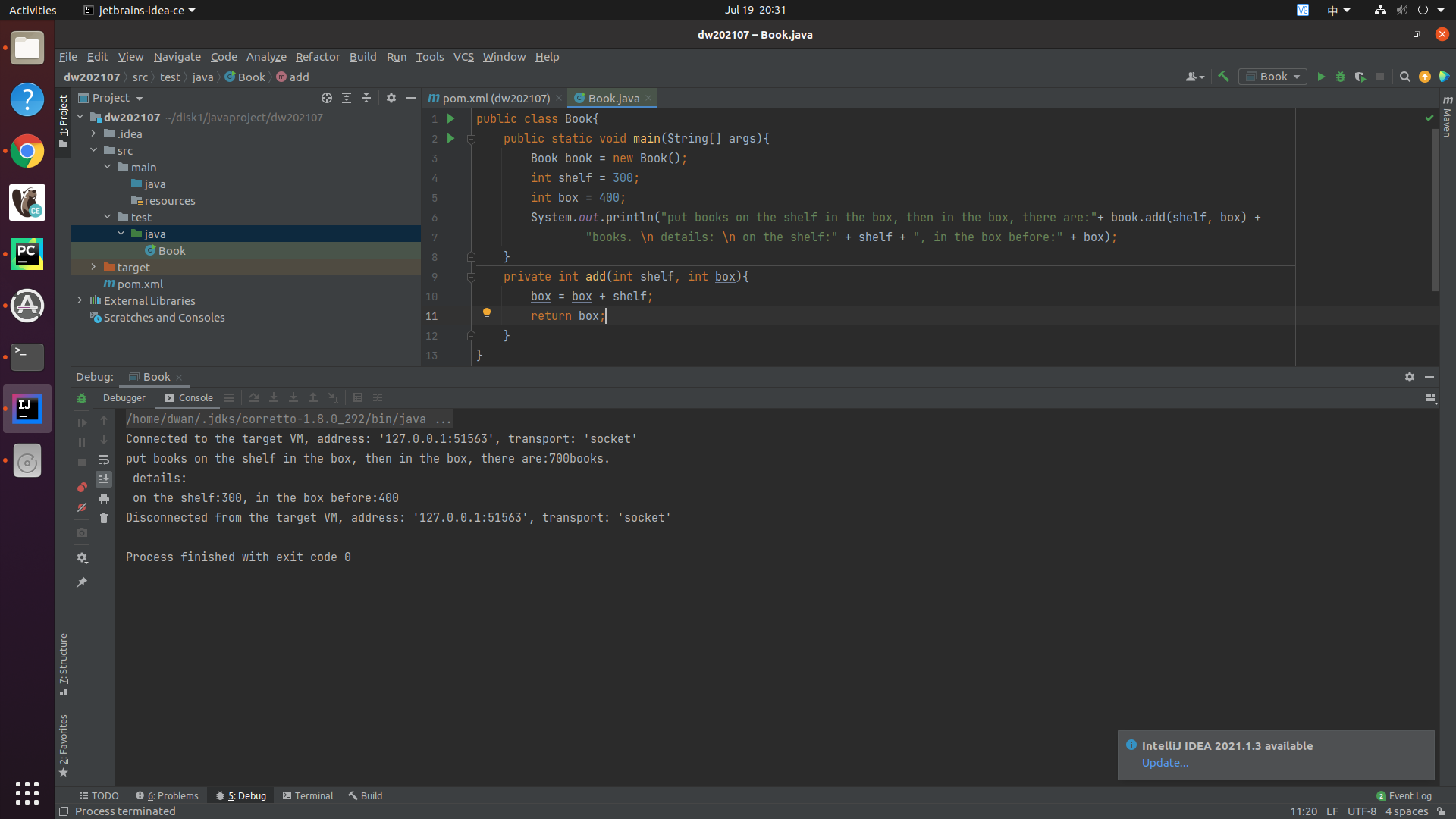Toggle the 7: Structure side panel

pos(64,664)
